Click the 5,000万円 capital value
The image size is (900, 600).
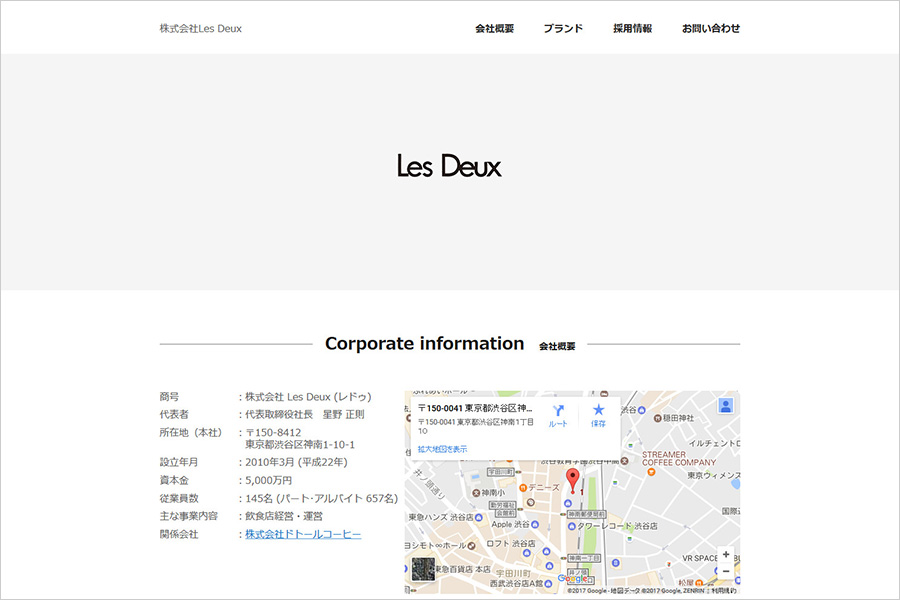[269, 480]
